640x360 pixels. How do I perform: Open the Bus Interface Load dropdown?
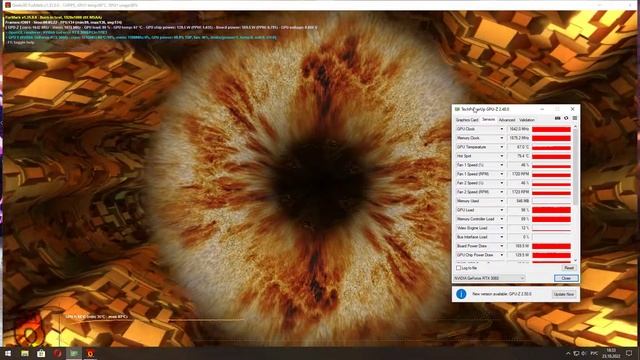point(502,237)
